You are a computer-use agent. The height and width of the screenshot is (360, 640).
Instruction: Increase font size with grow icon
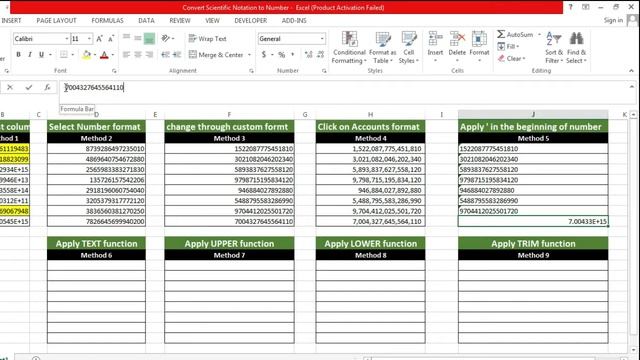(x=99, y=39)
